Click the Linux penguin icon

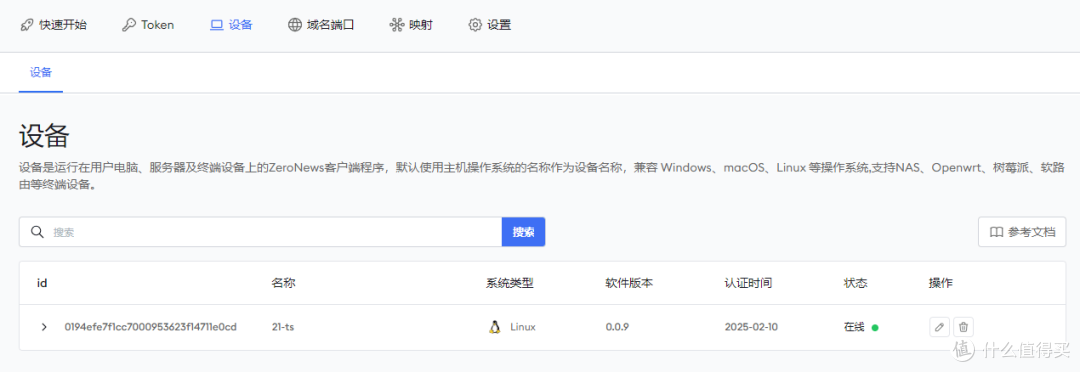[x=494, y=327]
